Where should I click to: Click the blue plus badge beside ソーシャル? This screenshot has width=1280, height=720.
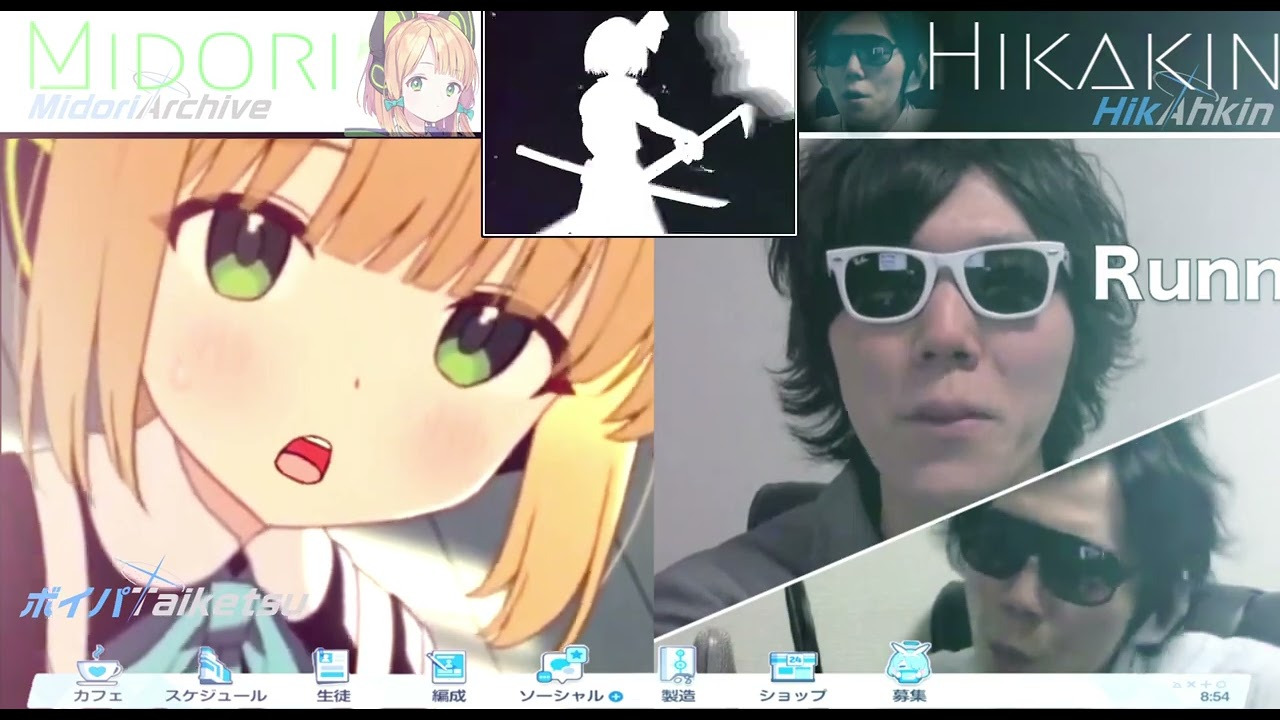[616, 696]
